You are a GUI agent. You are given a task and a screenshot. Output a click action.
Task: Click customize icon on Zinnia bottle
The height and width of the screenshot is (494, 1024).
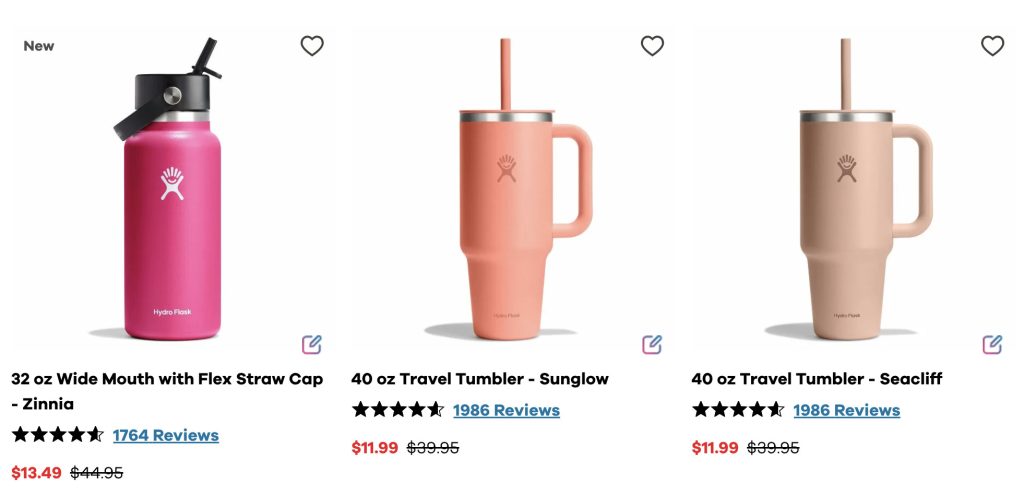[x=312, y=345]
